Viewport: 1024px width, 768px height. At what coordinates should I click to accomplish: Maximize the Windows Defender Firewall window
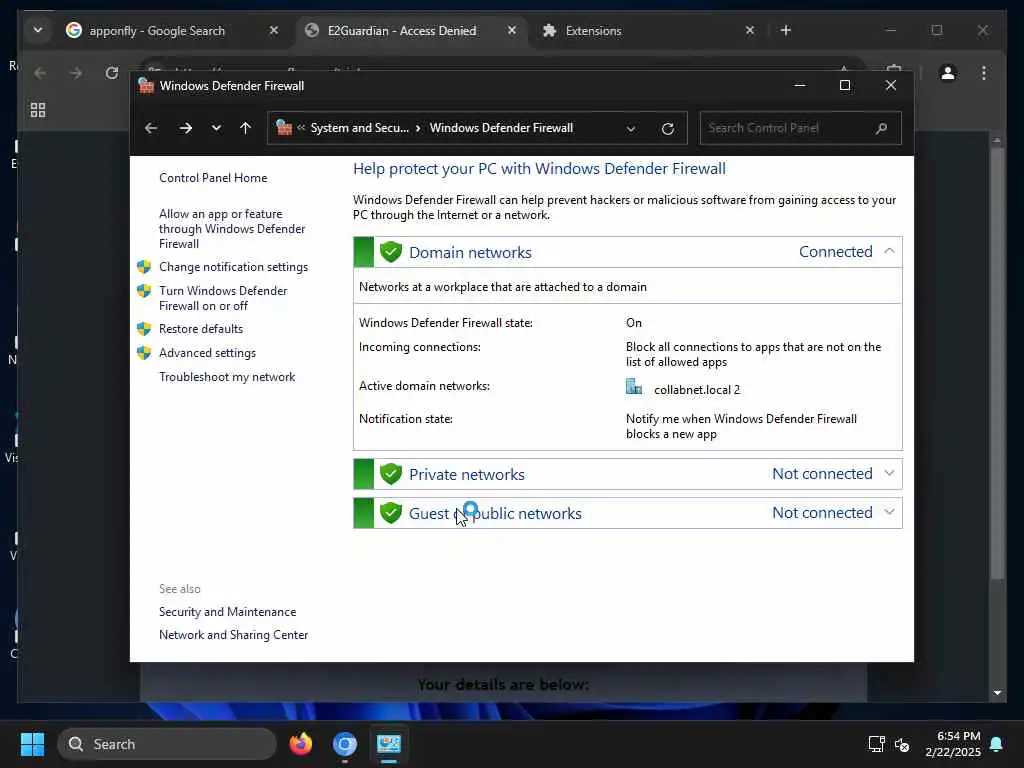point(844,86)
